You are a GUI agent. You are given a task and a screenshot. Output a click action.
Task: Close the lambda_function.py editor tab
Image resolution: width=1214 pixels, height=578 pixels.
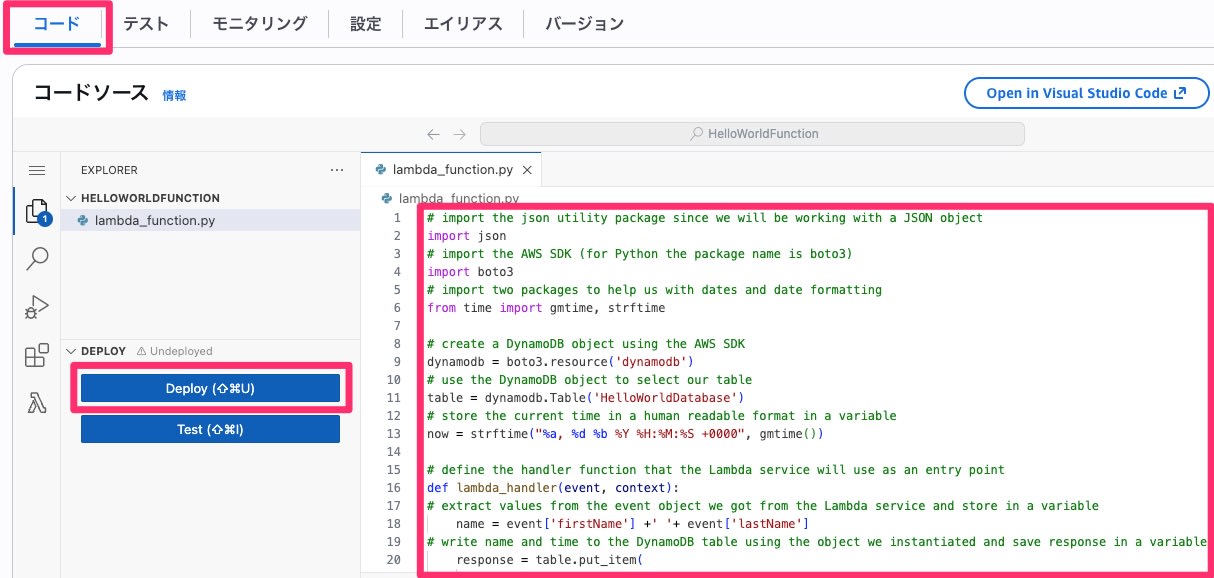click(527, 171)
